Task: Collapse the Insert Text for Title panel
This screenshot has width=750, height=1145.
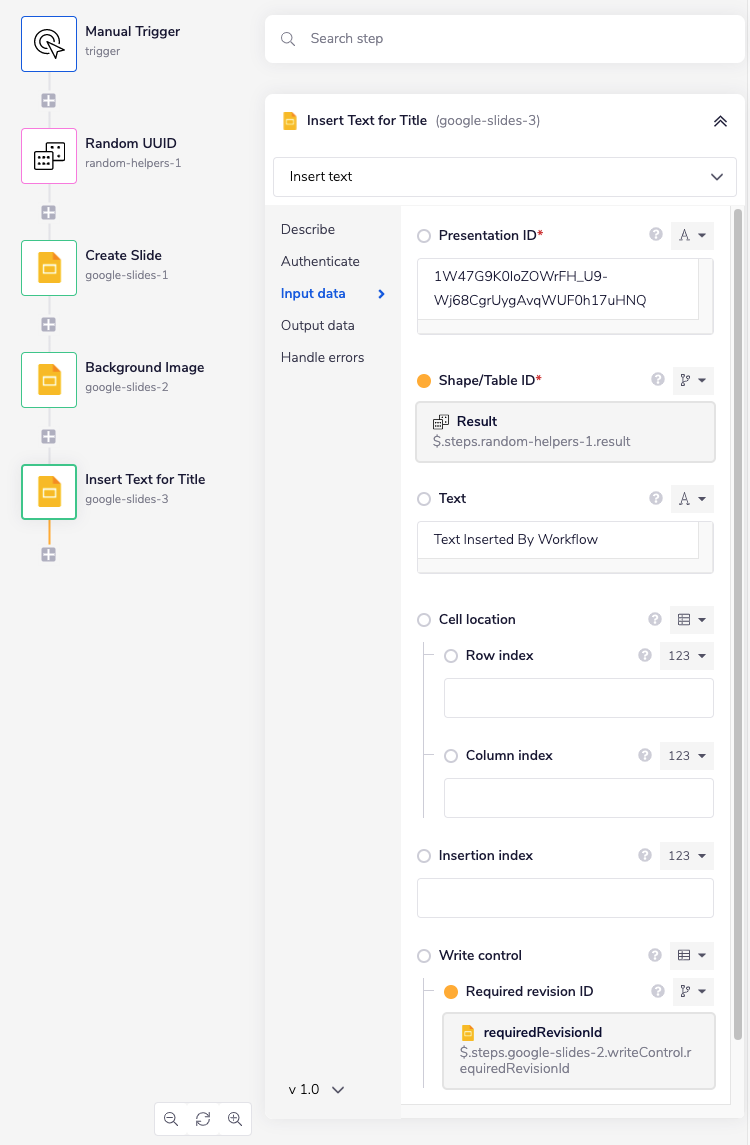Action: point(720,120)
